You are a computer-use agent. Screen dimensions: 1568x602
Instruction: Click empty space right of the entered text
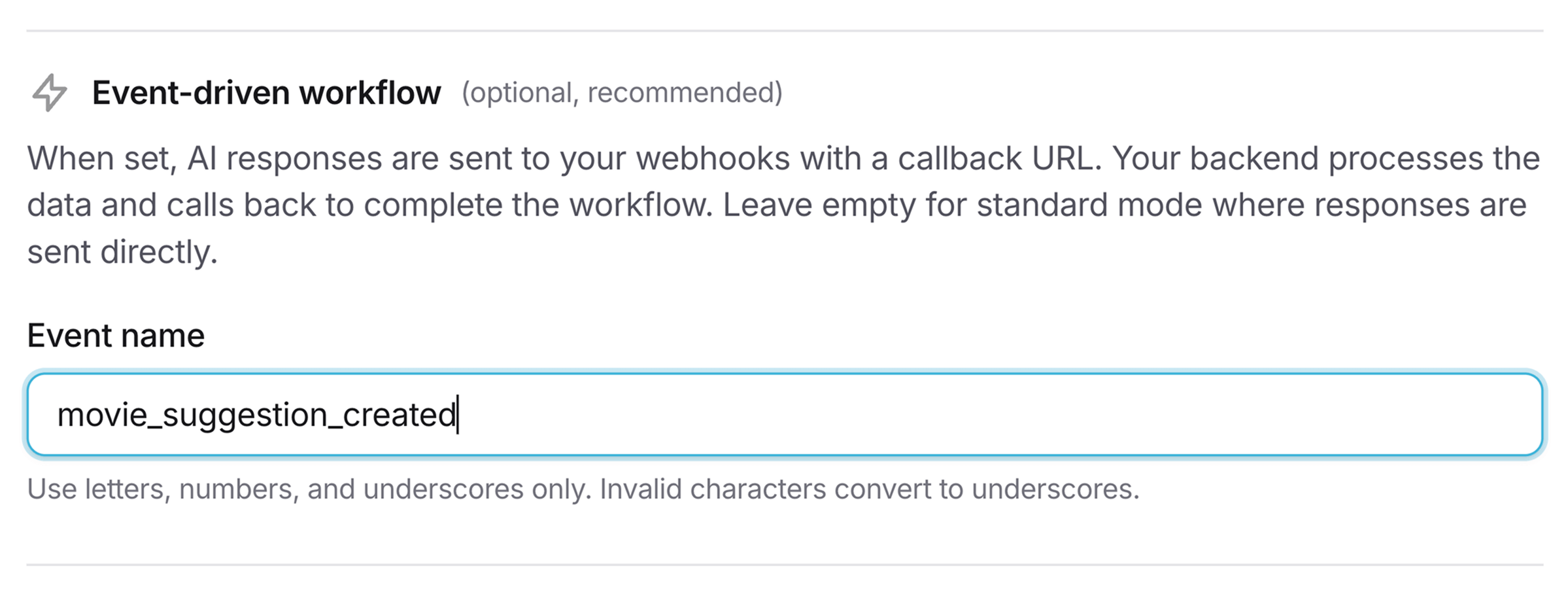981,415
